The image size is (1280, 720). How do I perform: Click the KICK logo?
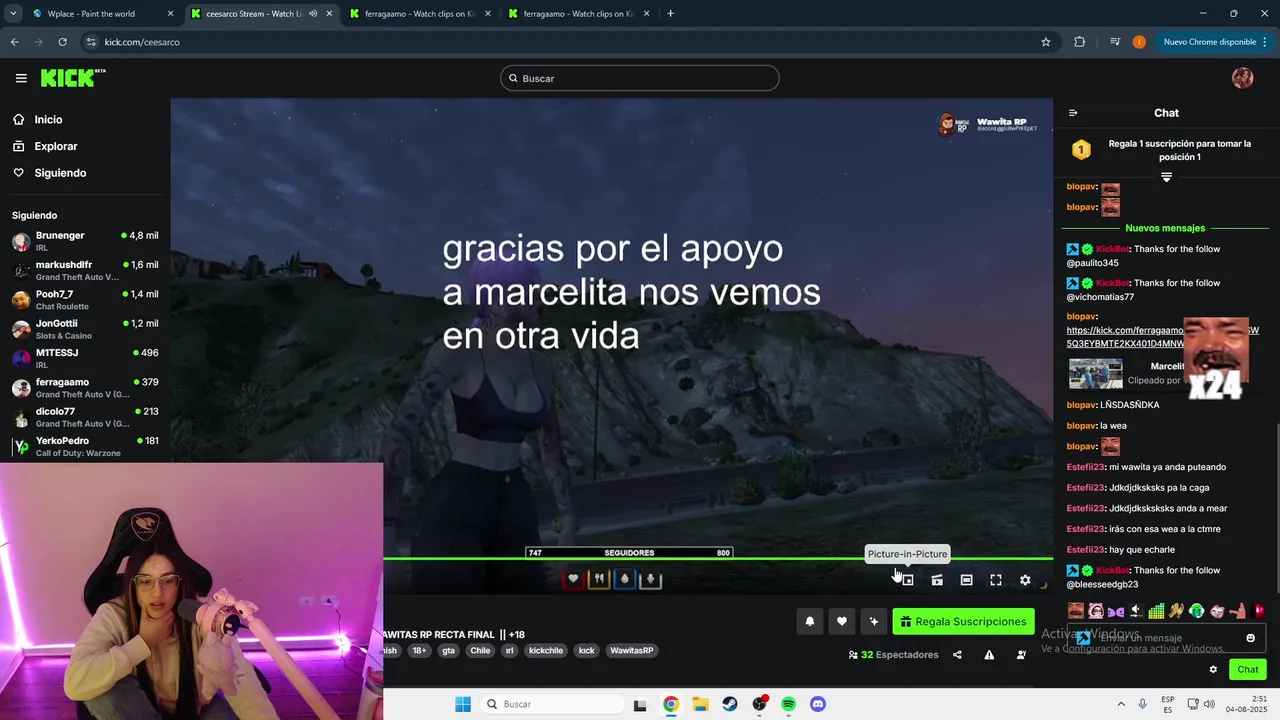tap(73, 78)
